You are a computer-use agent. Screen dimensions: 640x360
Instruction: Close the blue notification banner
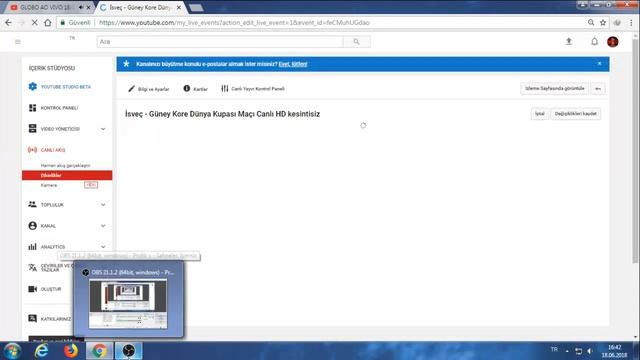tap(599, 64)
